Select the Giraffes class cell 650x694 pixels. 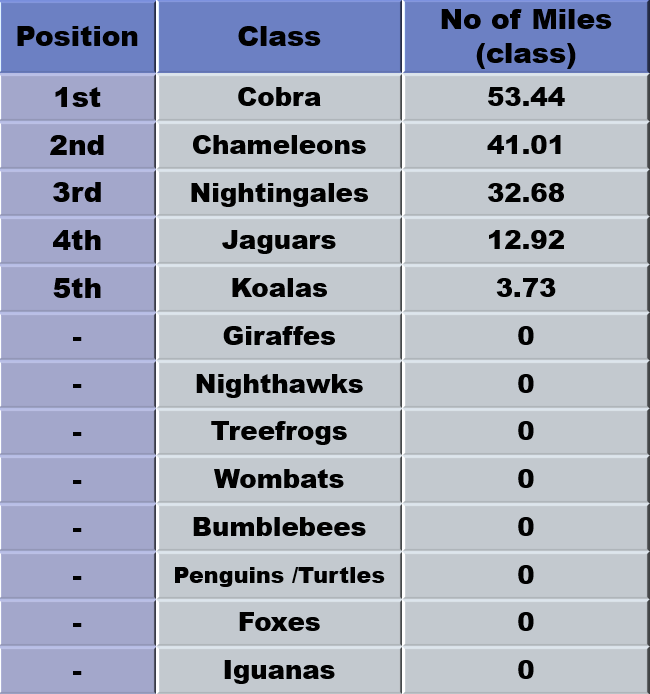pyautogui.click(x=279, y=336)
